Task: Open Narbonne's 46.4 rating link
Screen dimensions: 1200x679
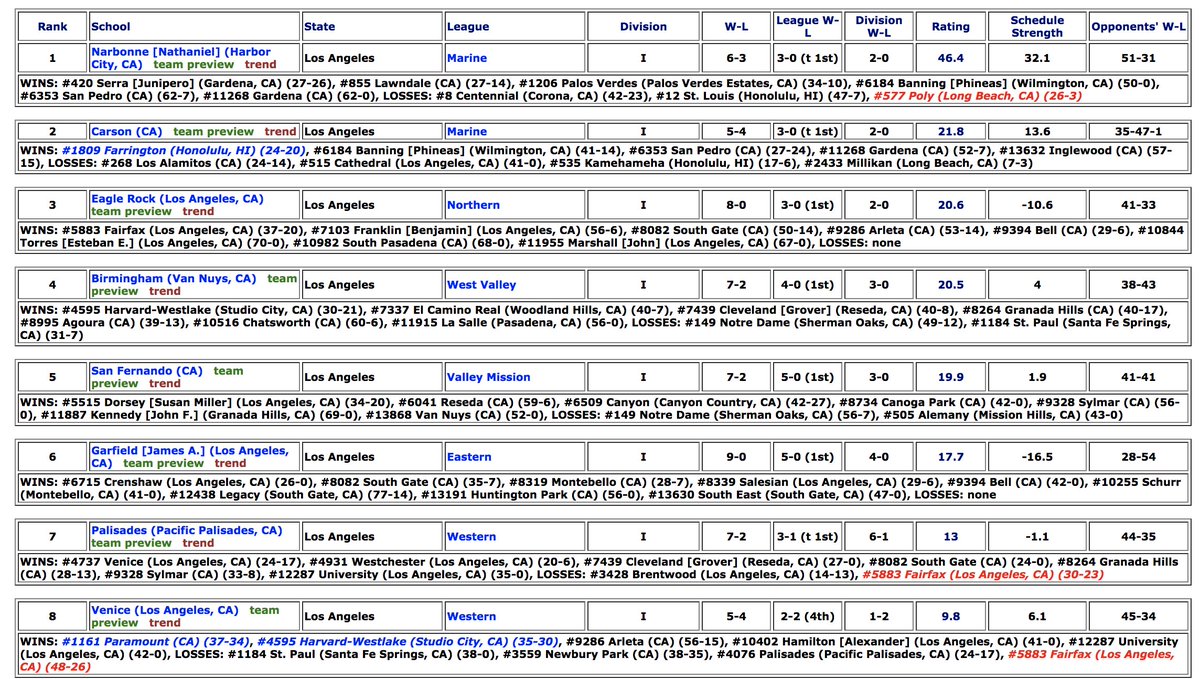Action: point(950,58)
